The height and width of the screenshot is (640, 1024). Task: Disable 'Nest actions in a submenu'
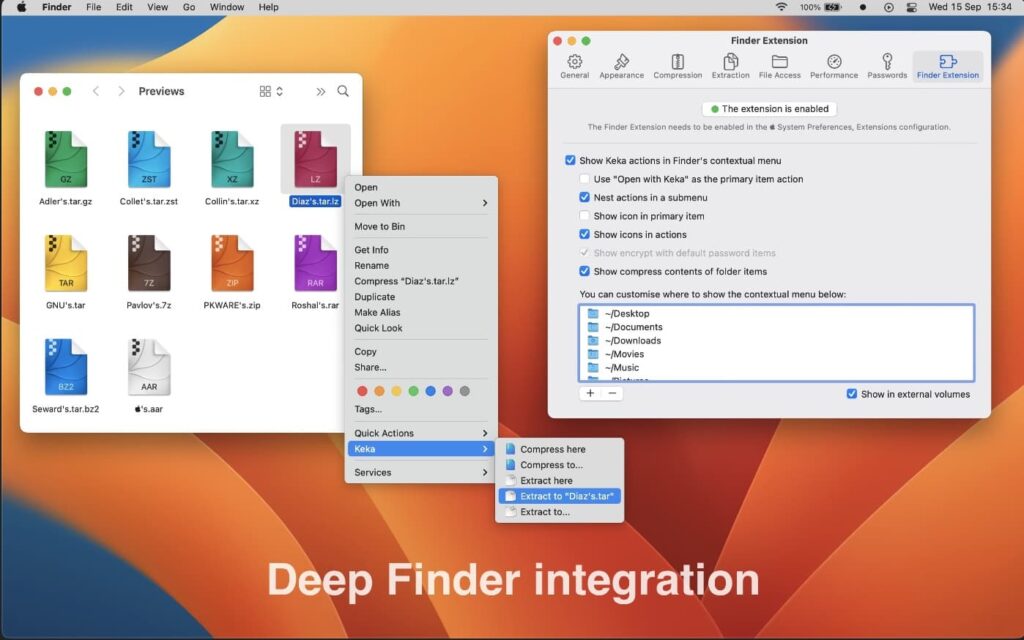pyautogui.click(x=583, y=197)
